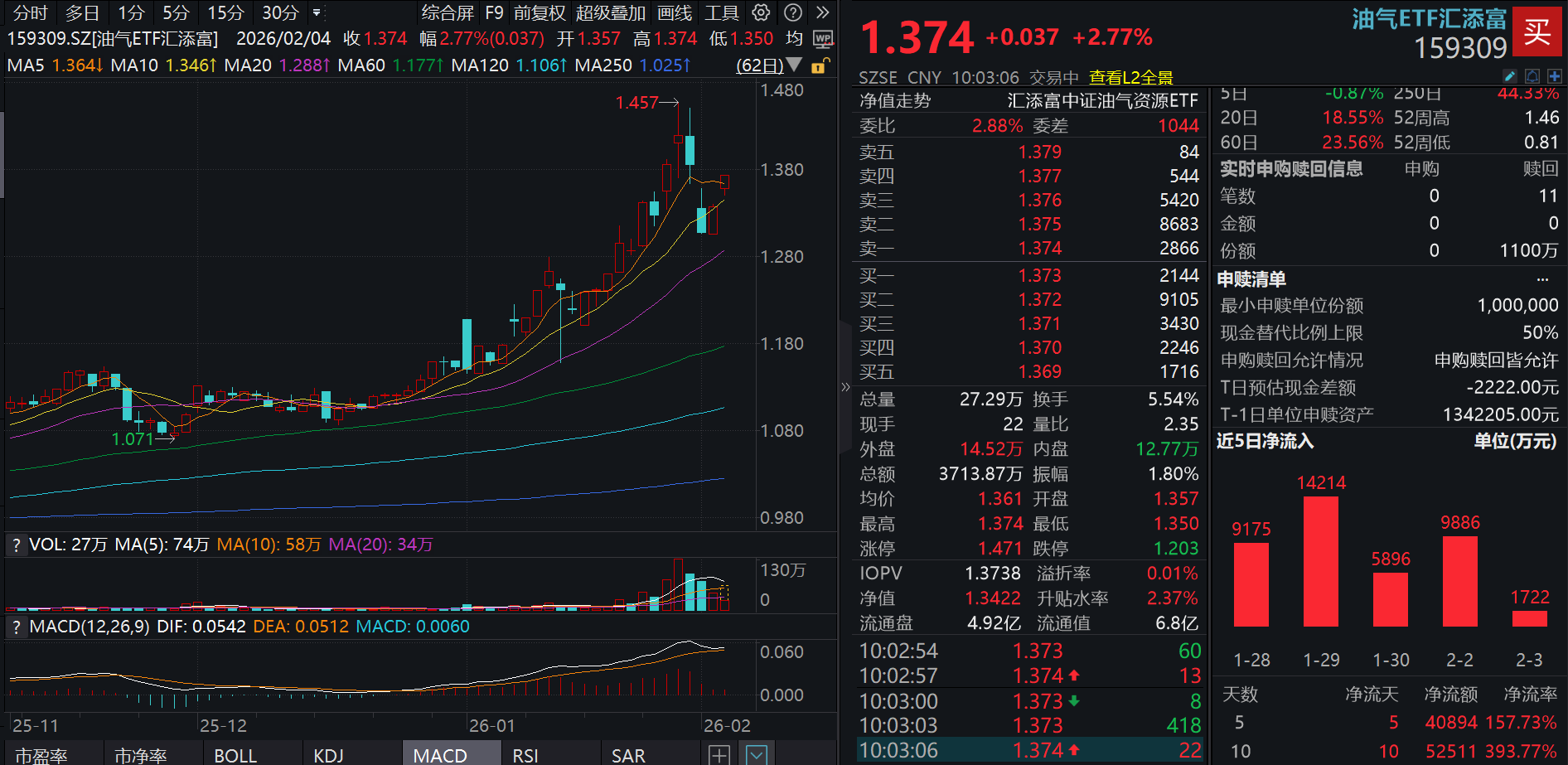Click the red 买 buy button
Image resolution: width=1568 pixels, height=765 pixels.
coord(1537,31)
